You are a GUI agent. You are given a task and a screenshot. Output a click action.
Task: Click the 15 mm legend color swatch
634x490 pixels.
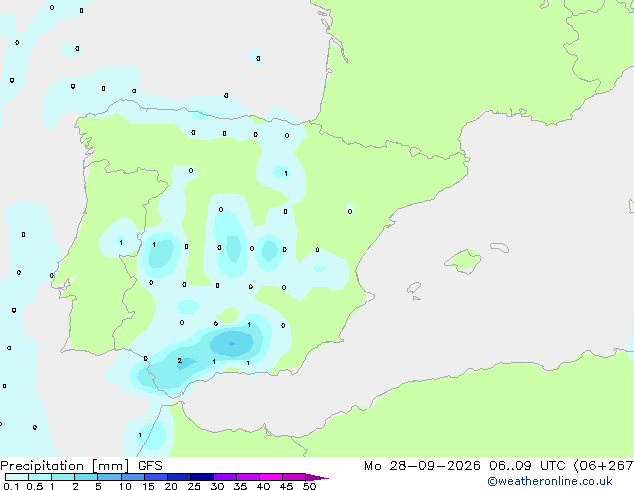coord(156,477)
